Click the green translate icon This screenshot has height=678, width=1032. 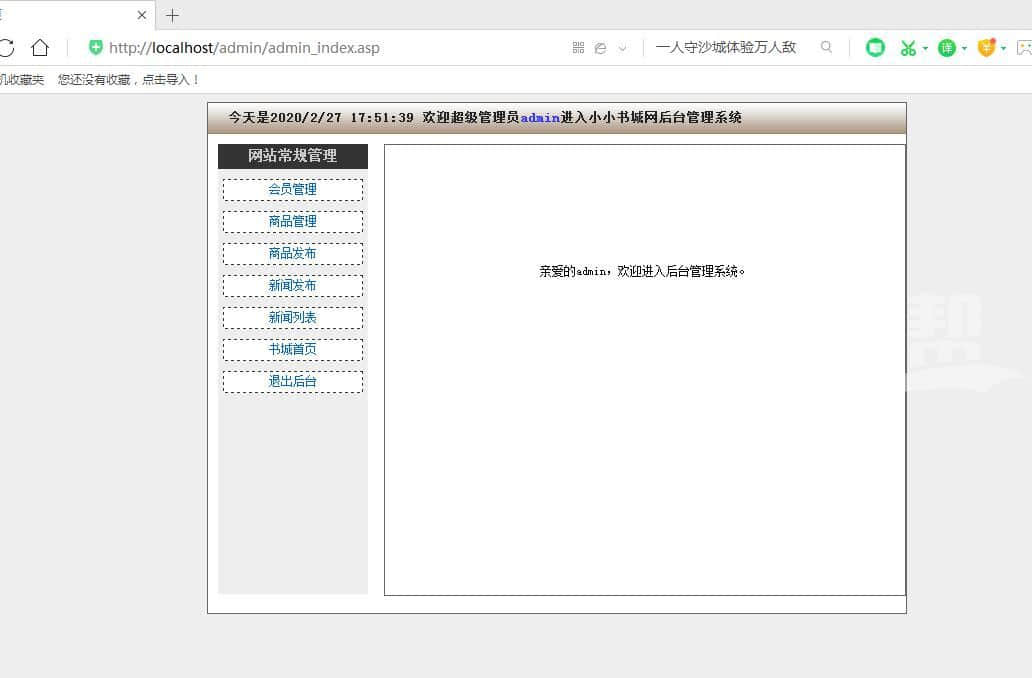coord(946,47)
